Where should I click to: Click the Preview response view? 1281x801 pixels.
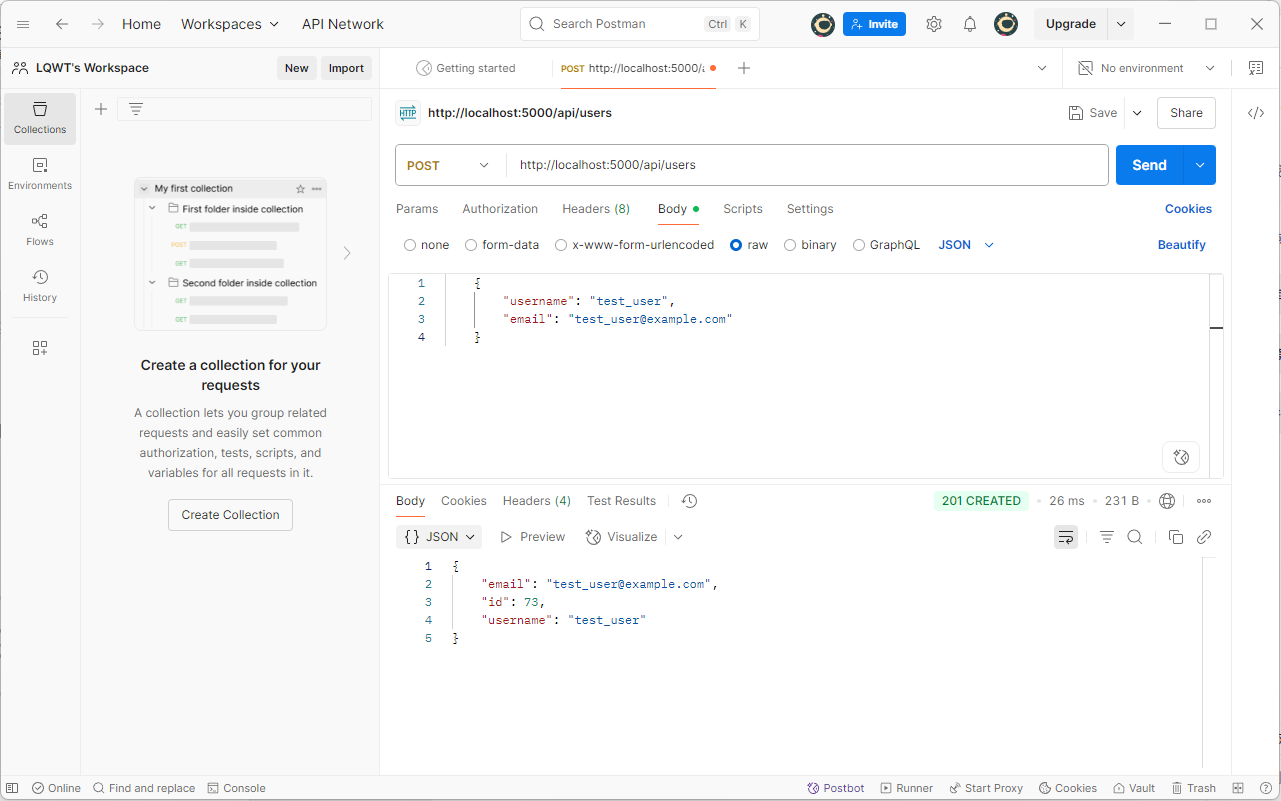(x=533, y=537)
